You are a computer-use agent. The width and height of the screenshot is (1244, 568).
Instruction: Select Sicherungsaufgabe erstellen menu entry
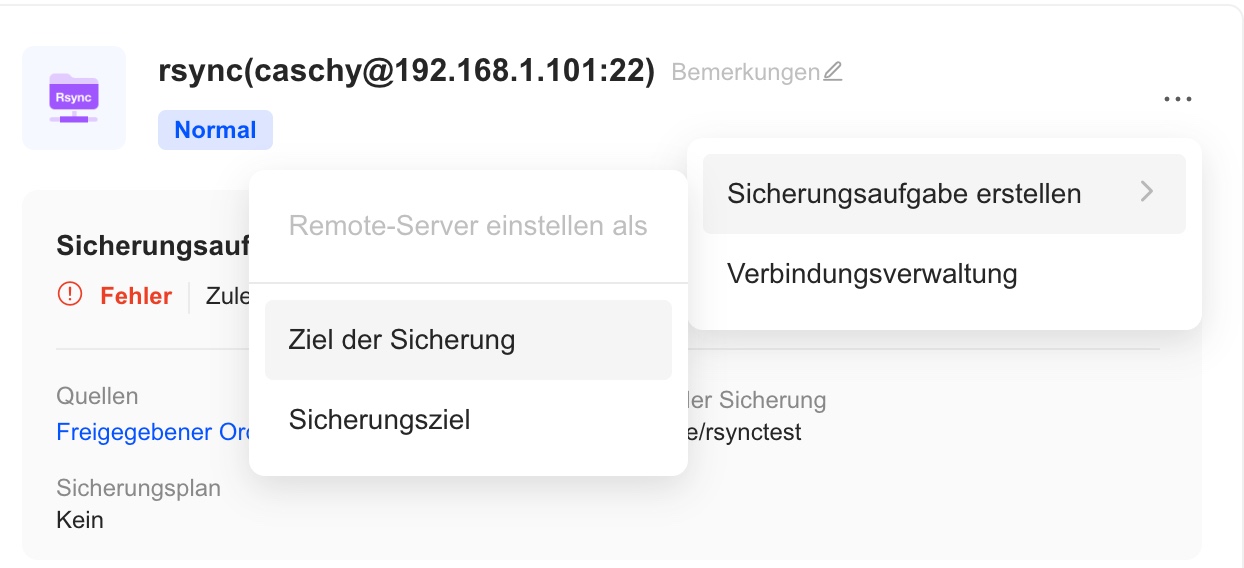coord(904,193)
